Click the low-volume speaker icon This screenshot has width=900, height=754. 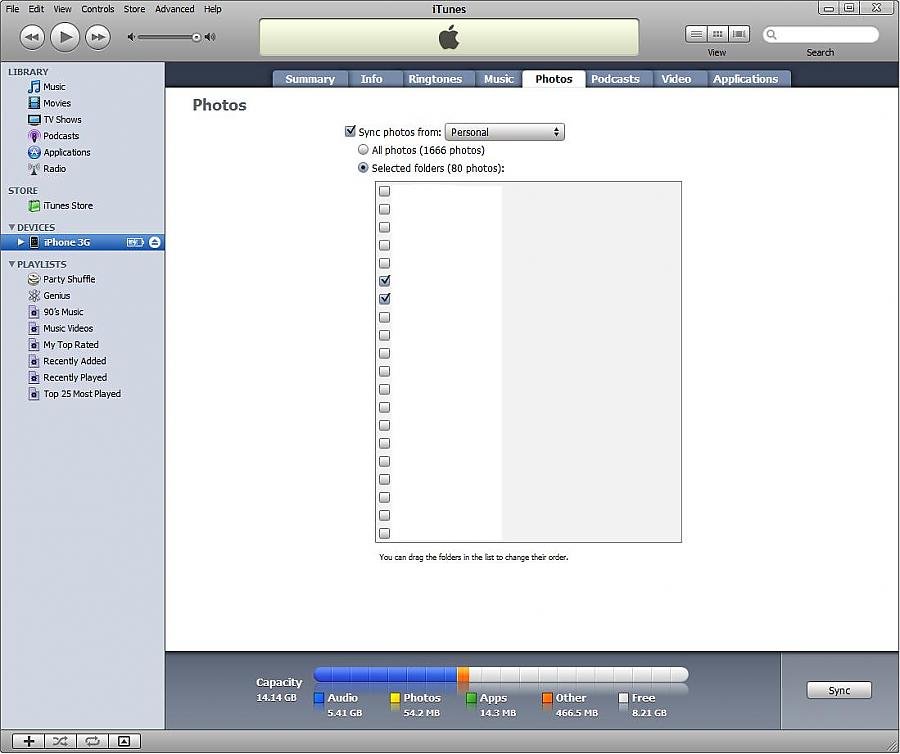(131, 37)
